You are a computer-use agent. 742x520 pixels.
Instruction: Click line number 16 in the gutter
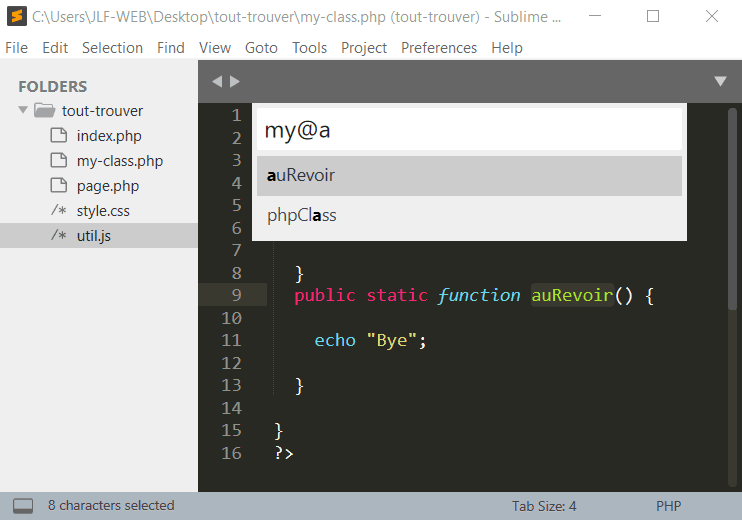tap(231, 453)
